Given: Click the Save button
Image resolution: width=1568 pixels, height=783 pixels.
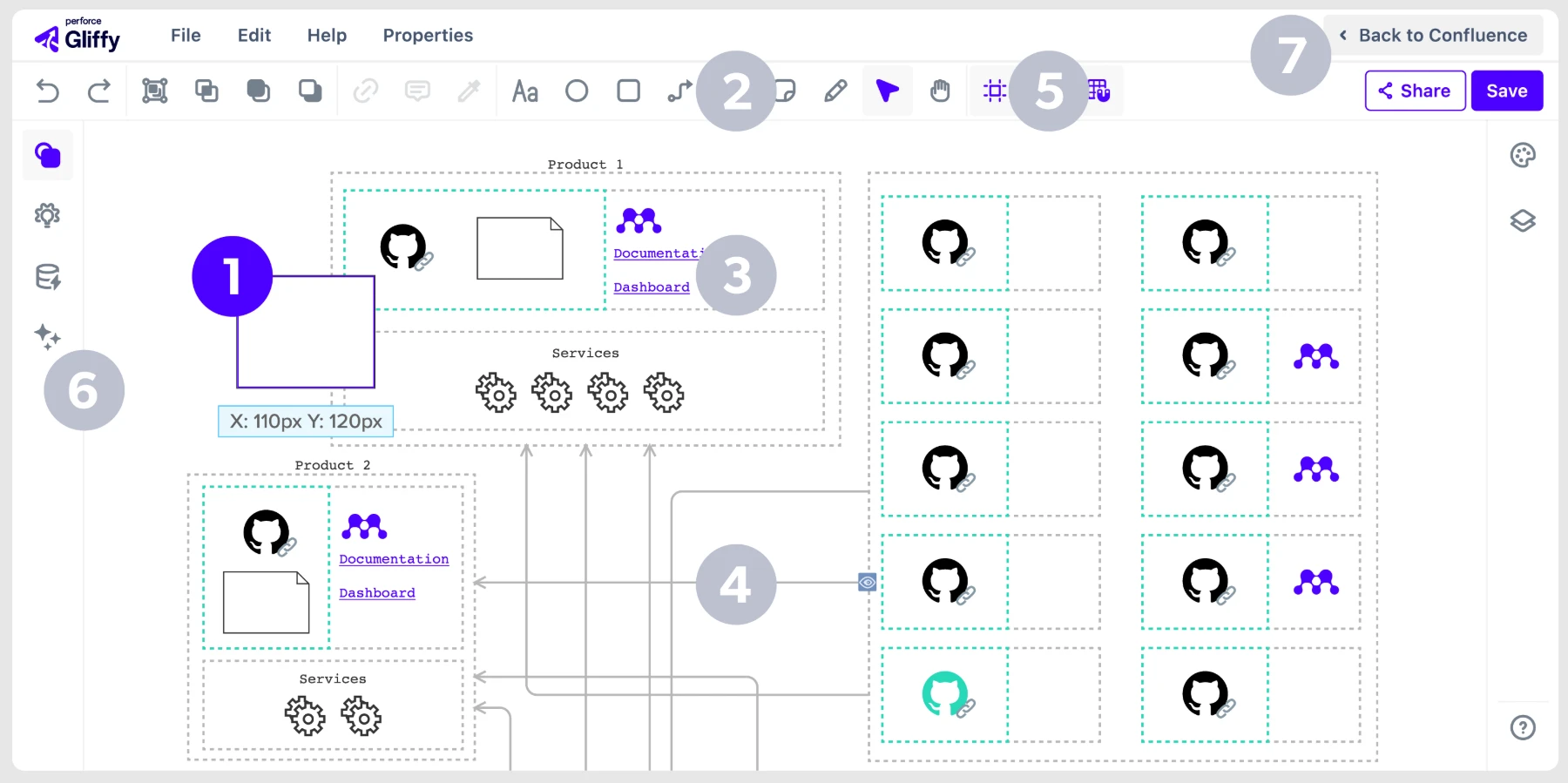Looking at the screenshot, I should click(x=1507, y=91).
